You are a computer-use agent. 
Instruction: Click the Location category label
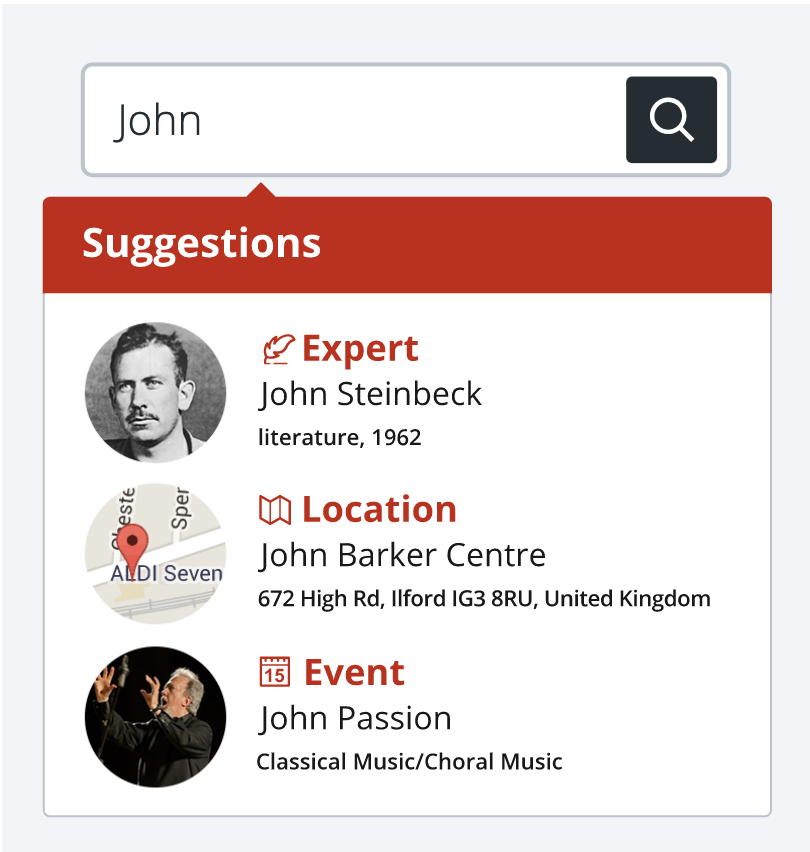pyautogui.click(x=379, y=510)
